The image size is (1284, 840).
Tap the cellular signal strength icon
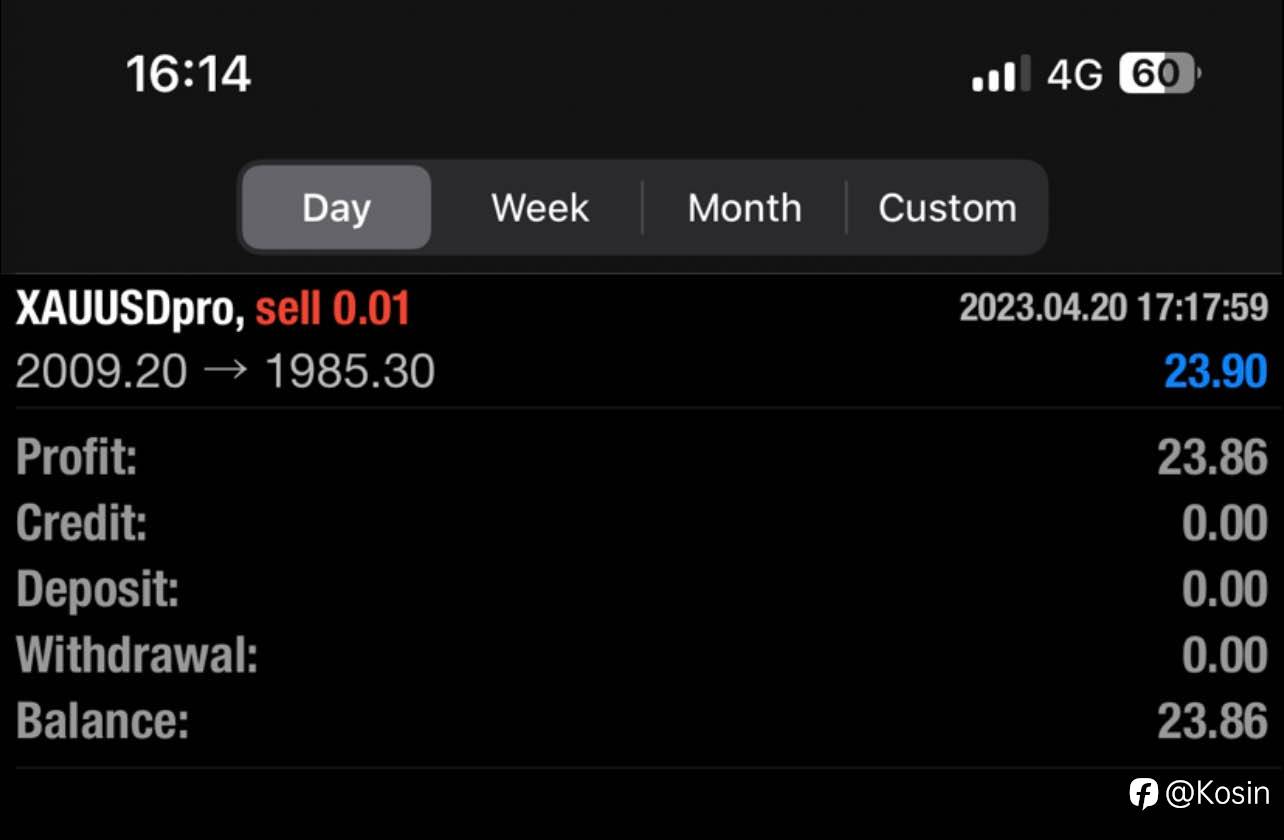(x=994, y=75)
